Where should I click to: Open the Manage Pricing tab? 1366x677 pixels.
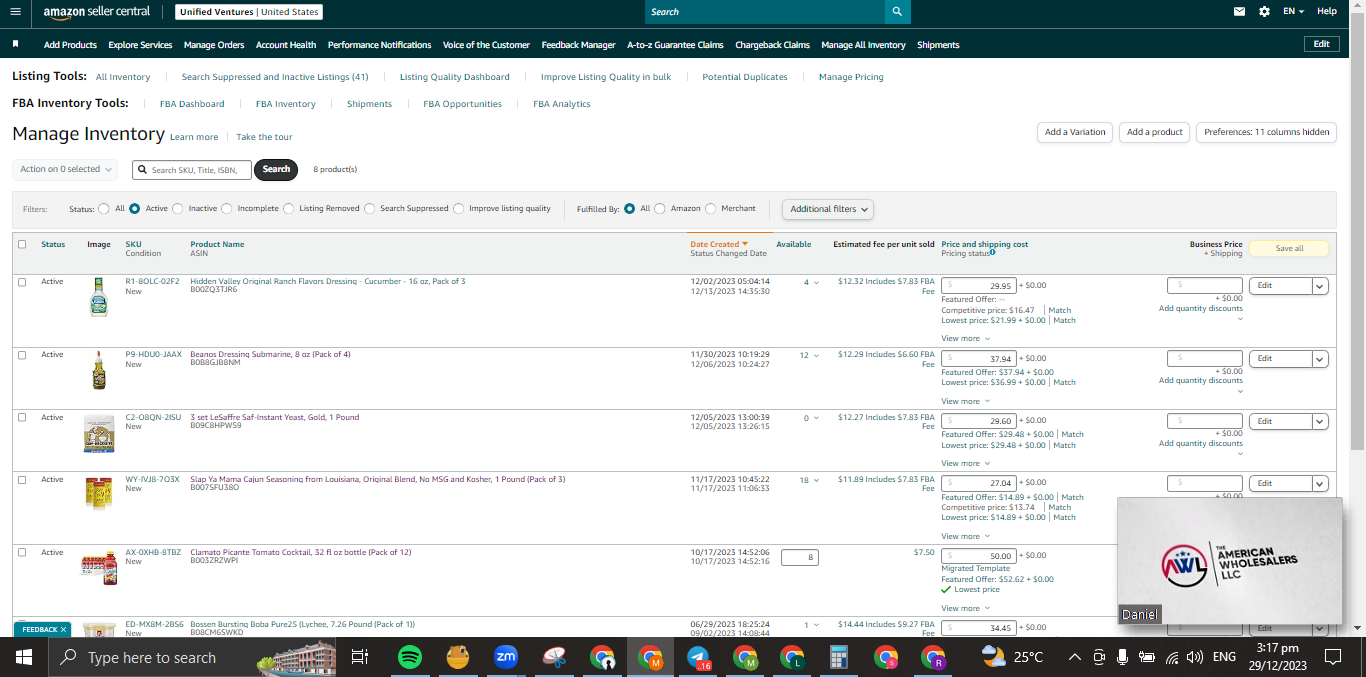(x=851, y=77)
